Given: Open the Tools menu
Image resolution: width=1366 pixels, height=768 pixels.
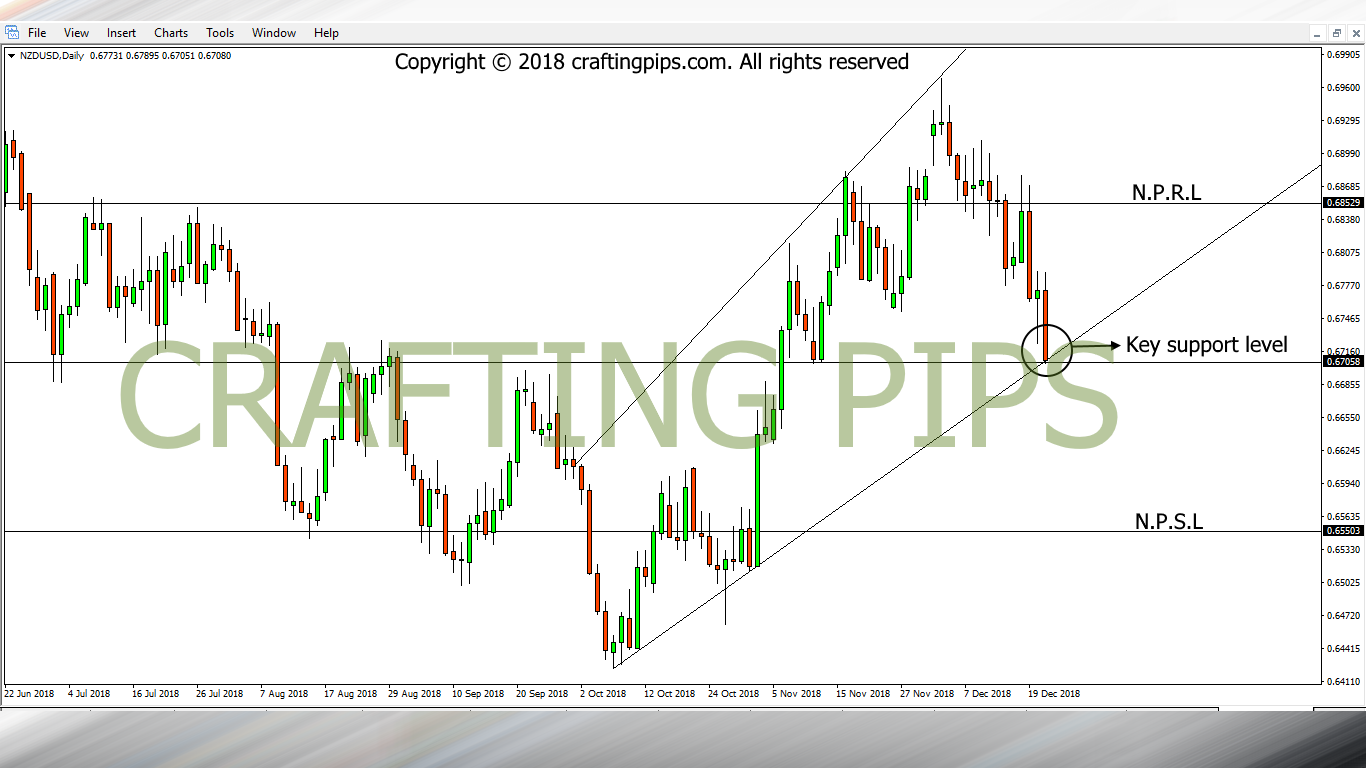Looking at the screenshot, I should [220, 33].
